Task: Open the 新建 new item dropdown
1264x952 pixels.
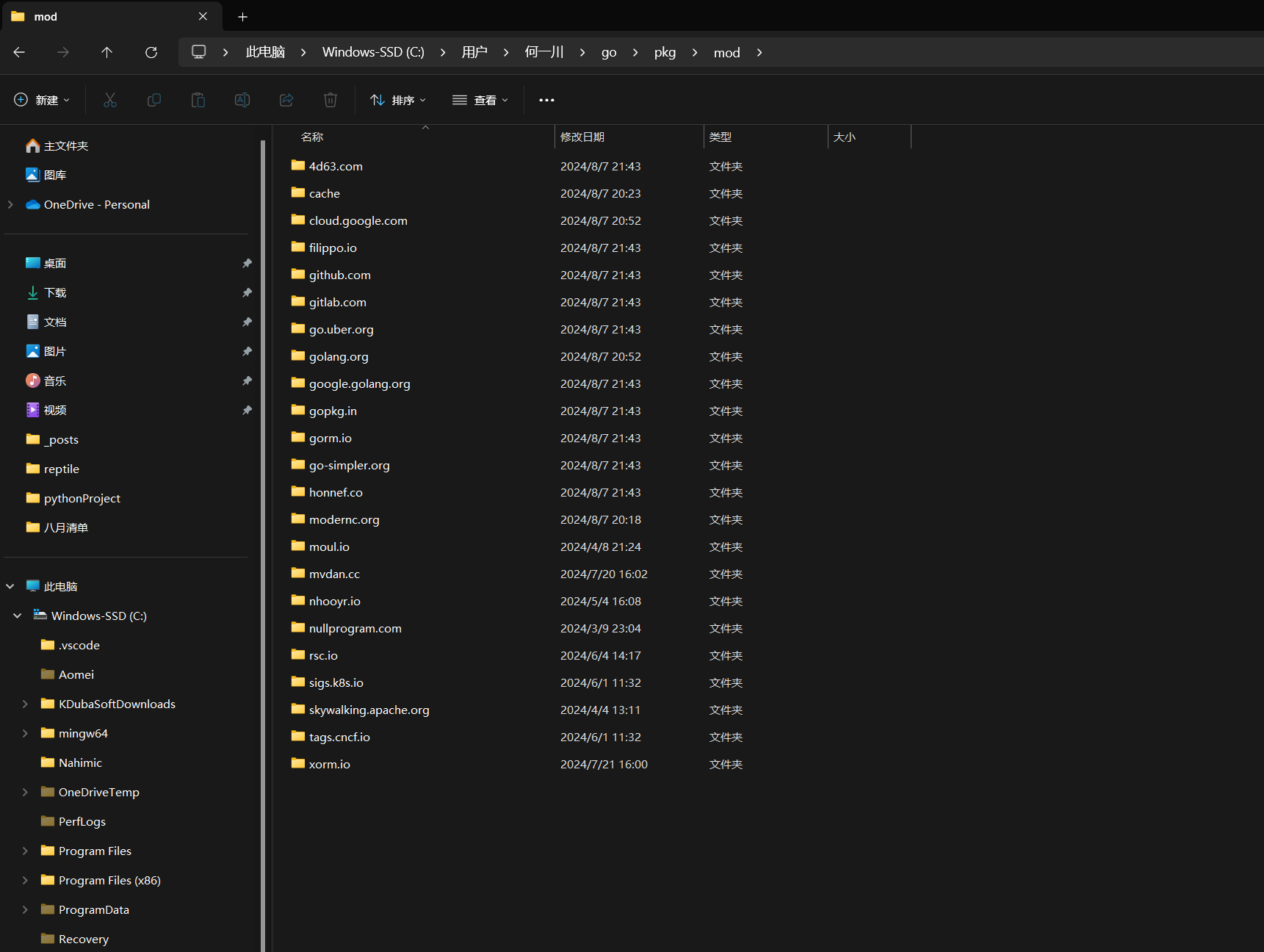Action: pos(42,100)
